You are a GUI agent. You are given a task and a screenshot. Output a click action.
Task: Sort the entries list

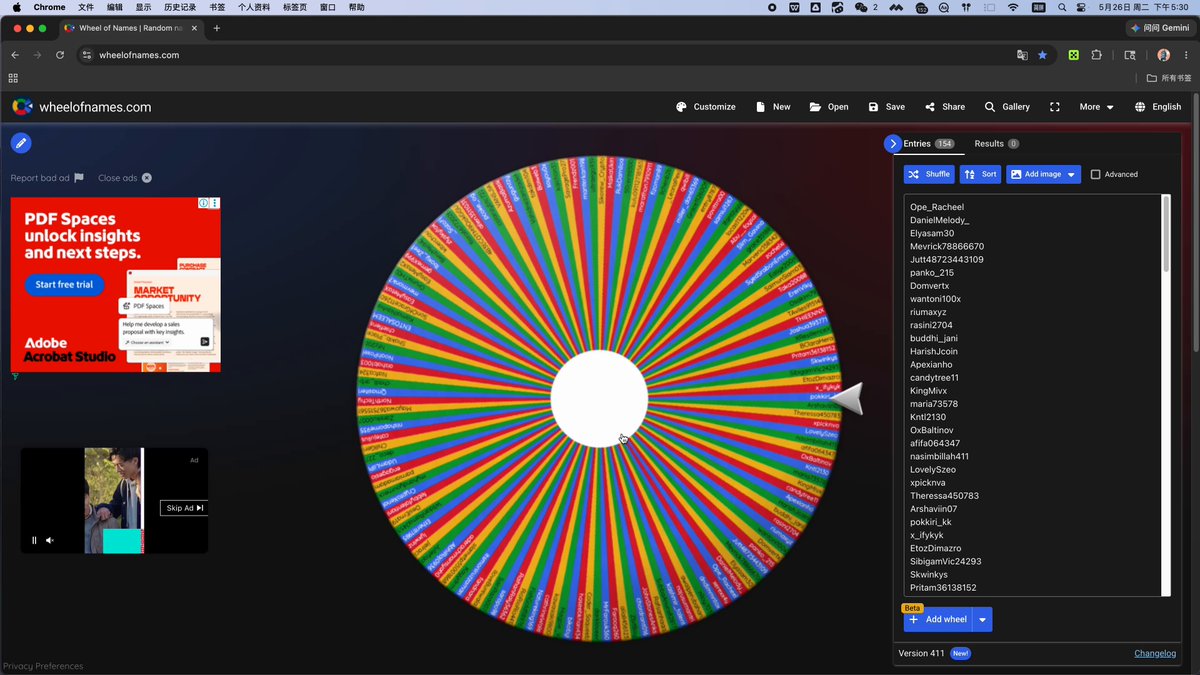tap(980, 174)
